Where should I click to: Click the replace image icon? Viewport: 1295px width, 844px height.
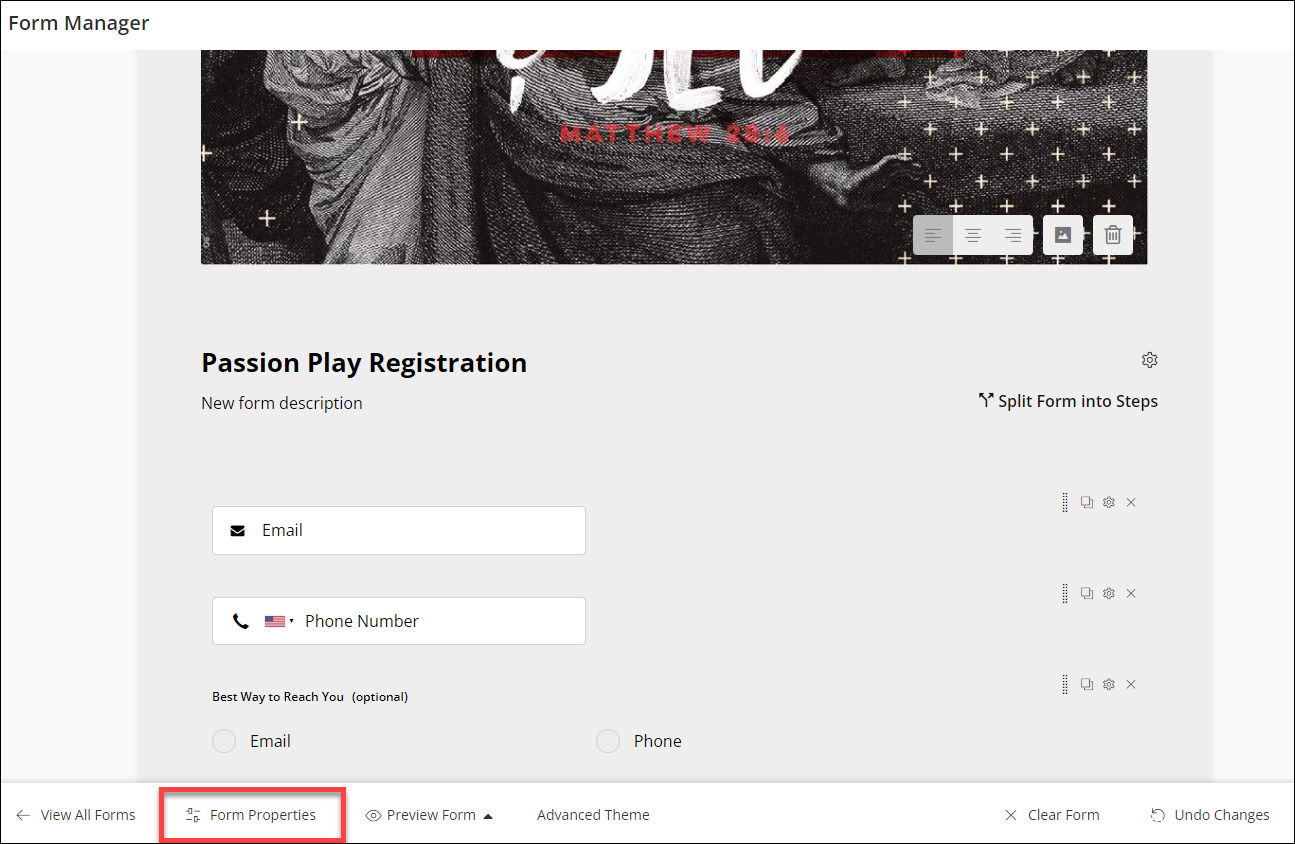tap(1063, 236)
